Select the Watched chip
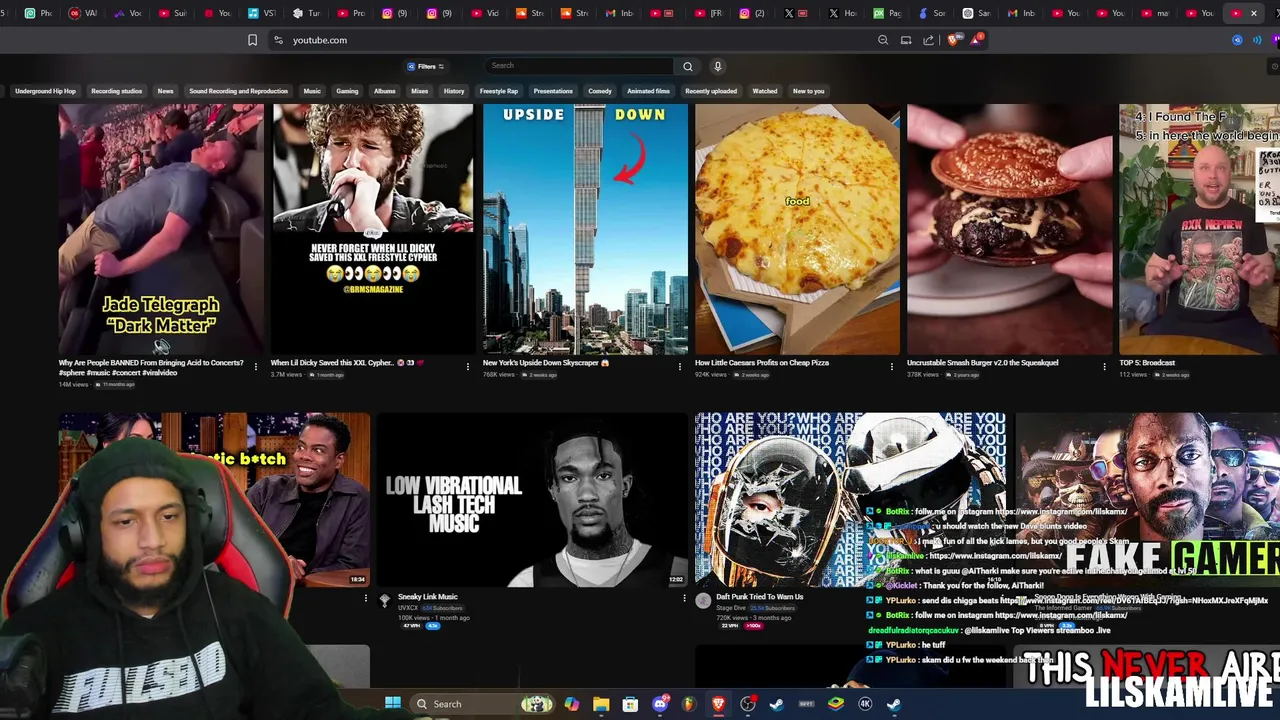 tap(765, 91)
